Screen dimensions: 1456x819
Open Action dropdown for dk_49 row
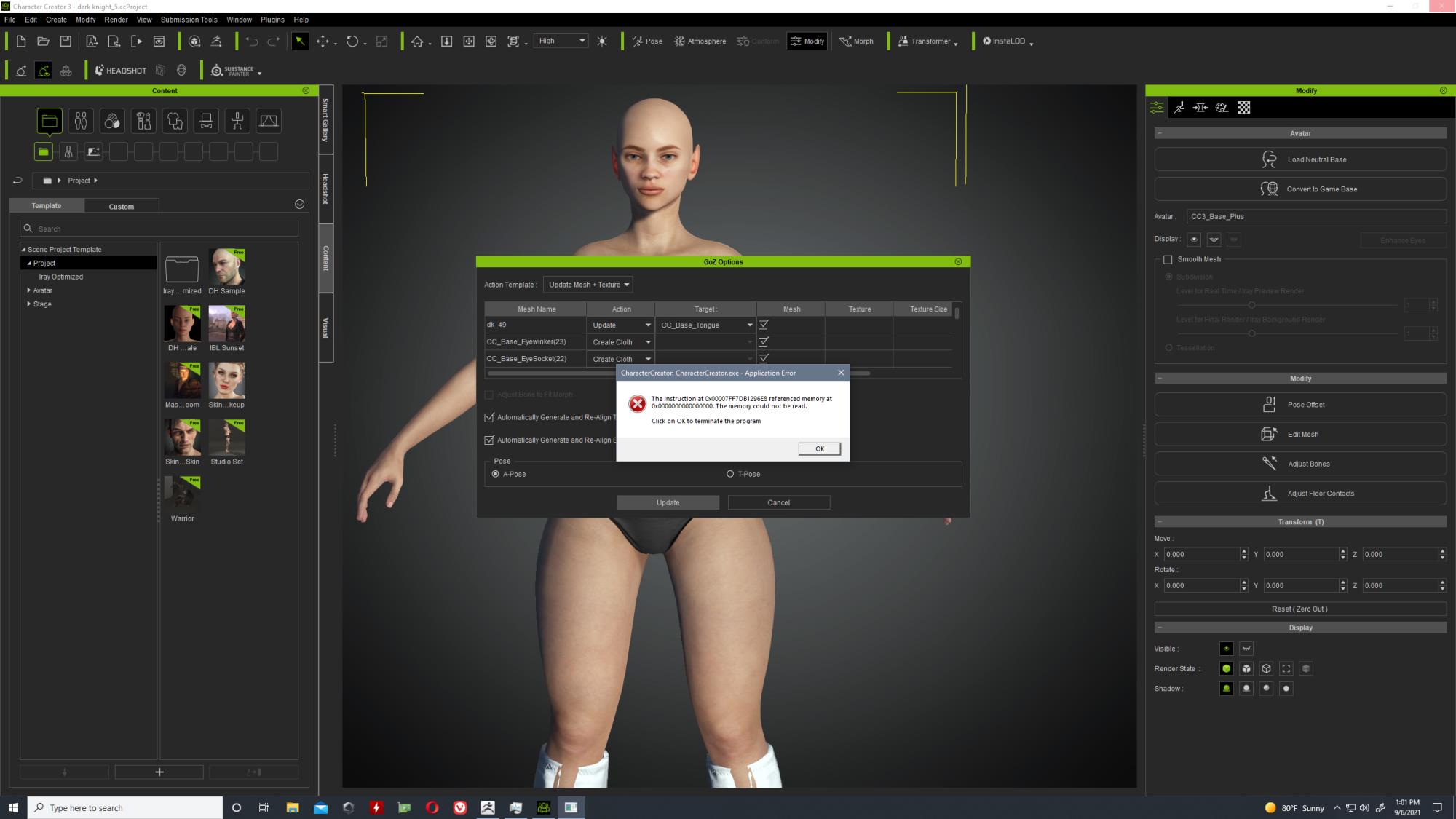621,325
